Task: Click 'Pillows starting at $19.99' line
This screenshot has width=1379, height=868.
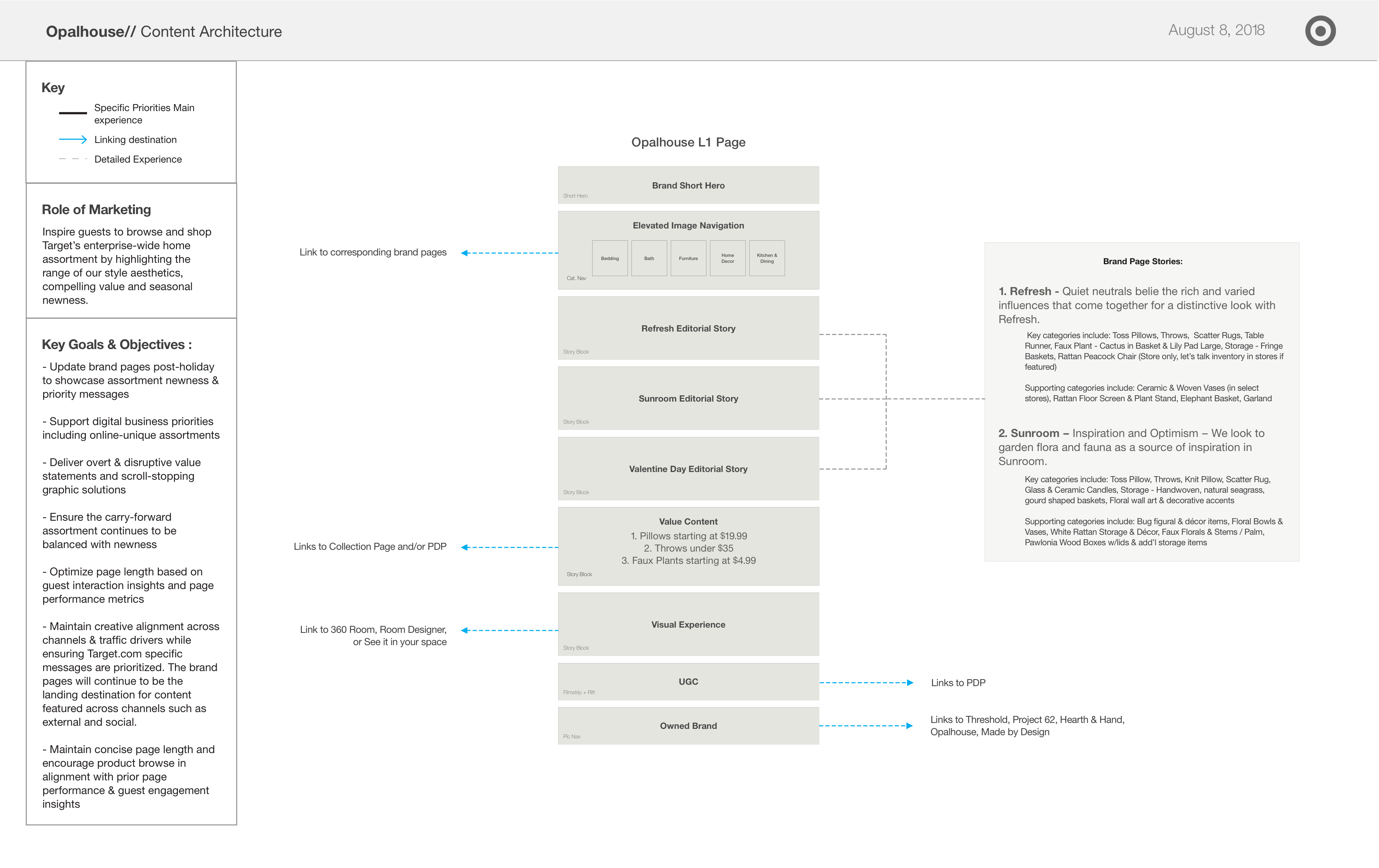Action: click(x=688, y=535)
